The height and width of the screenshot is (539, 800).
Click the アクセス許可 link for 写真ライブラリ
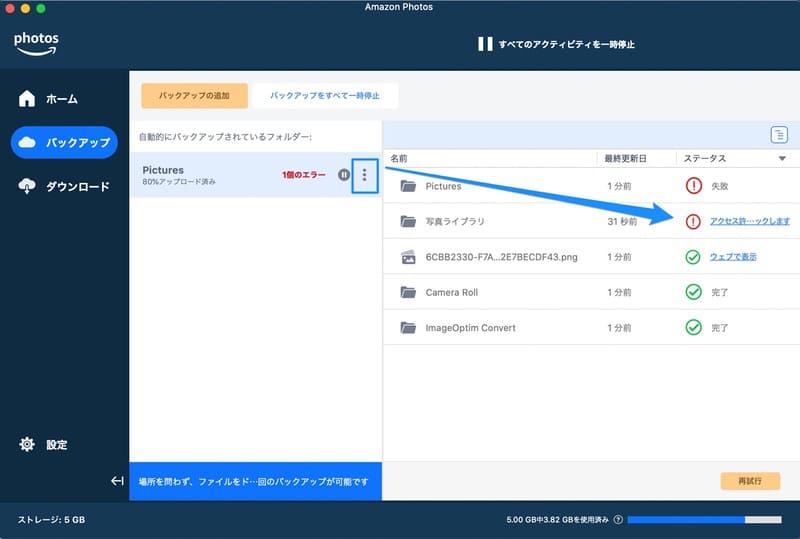(x=749, y=221)
